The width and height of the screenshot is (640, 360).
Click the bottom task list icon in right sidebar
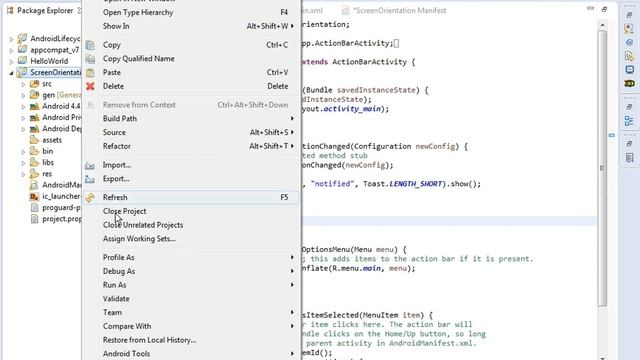pyautogui.click(x=629, y=158)
